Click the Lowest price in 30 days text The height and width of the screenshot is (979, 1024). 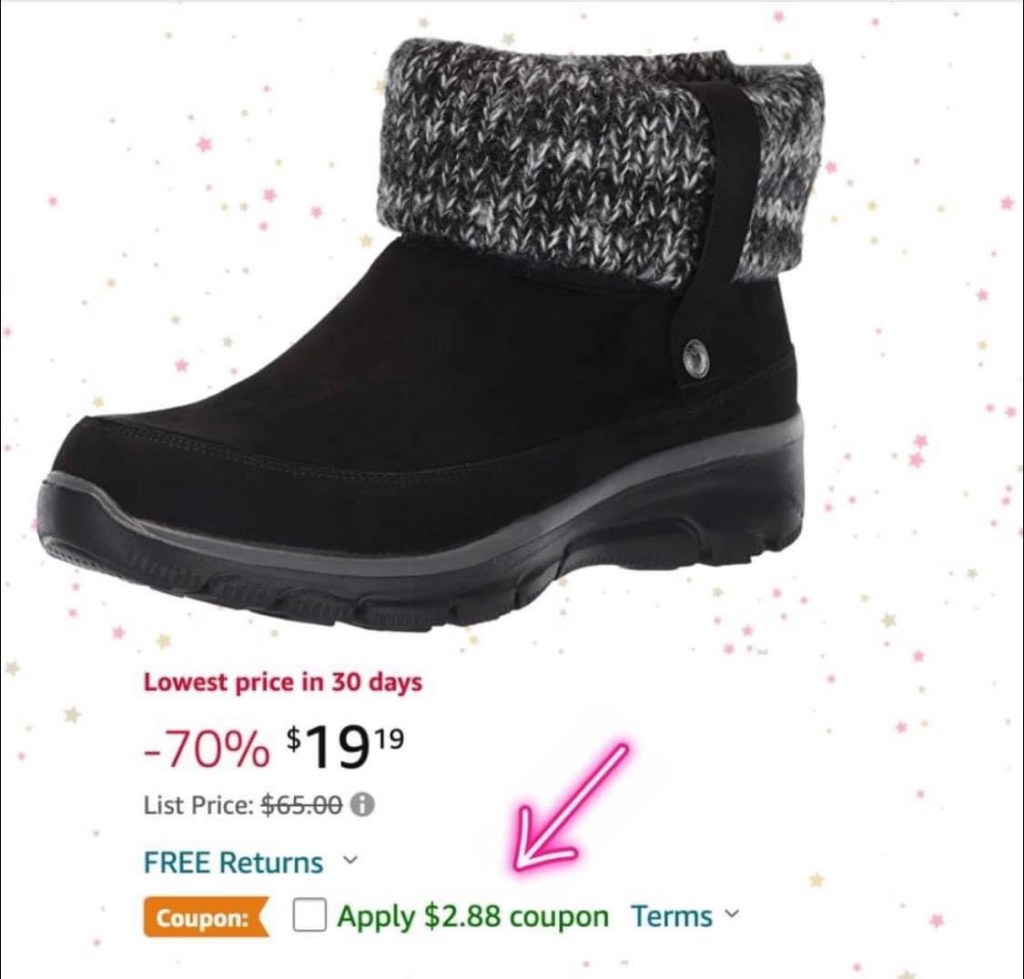coord(283,682)
